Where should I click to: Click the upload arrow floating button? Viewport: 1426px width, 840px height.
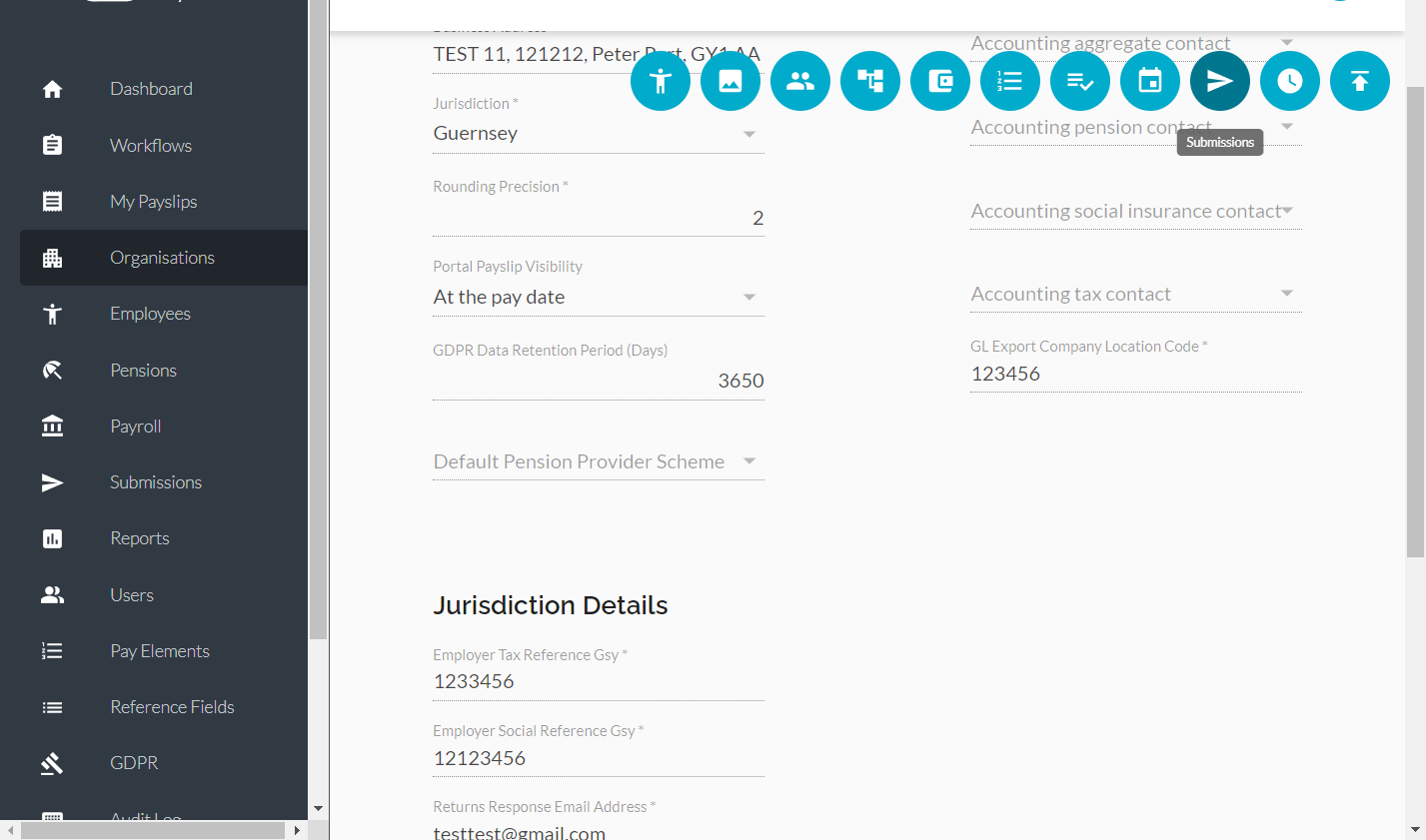point(1360,81)
